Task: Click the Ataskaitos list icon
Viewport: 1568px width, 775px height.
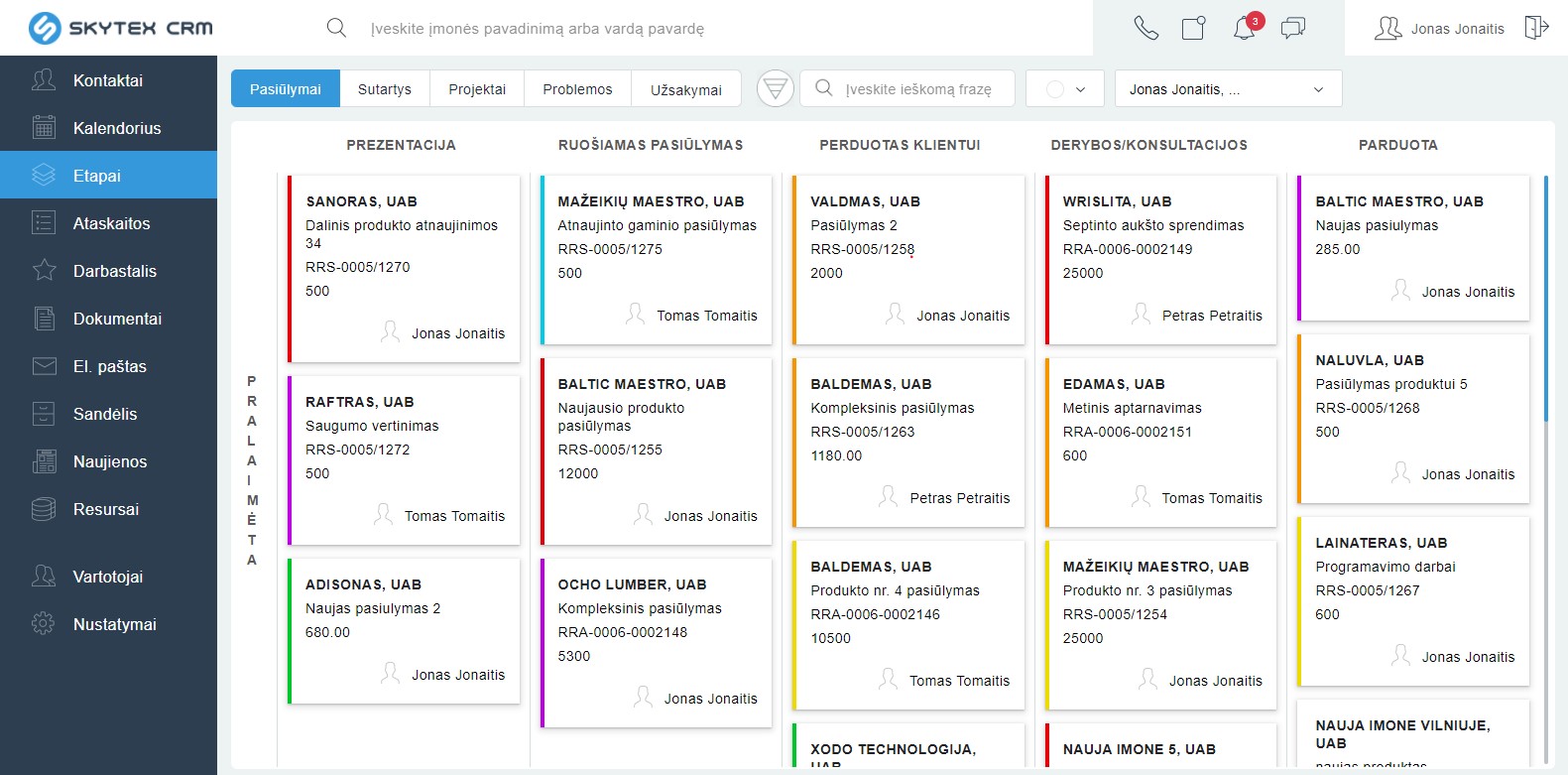Action: click(x=44, y=222)
